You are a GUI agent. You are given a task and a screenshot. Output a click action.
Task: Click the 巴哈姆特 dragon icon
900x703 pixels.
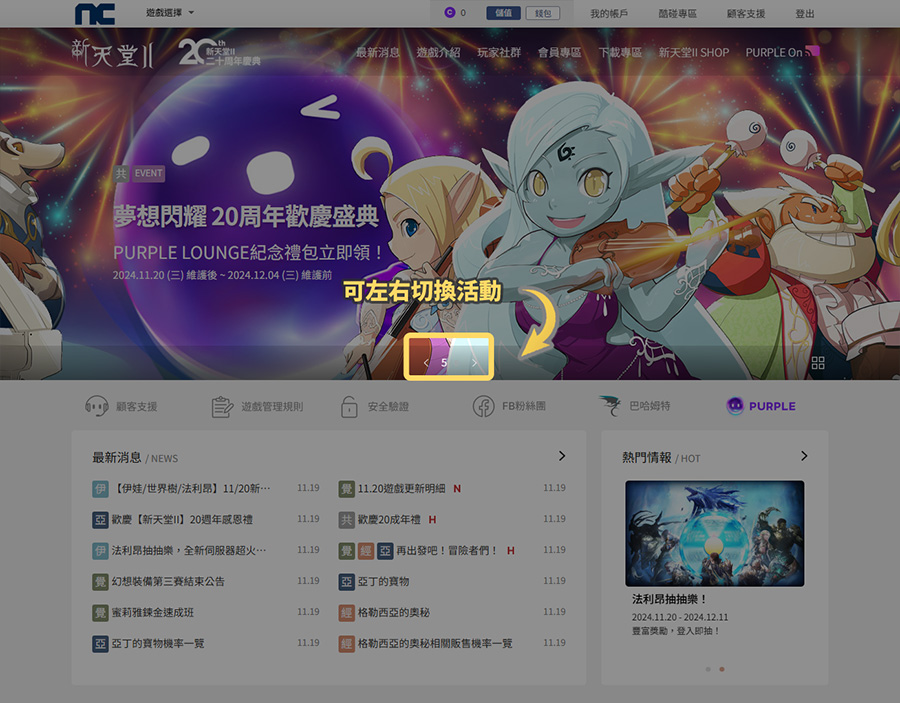pyautogui.click(x=610, y=406)
